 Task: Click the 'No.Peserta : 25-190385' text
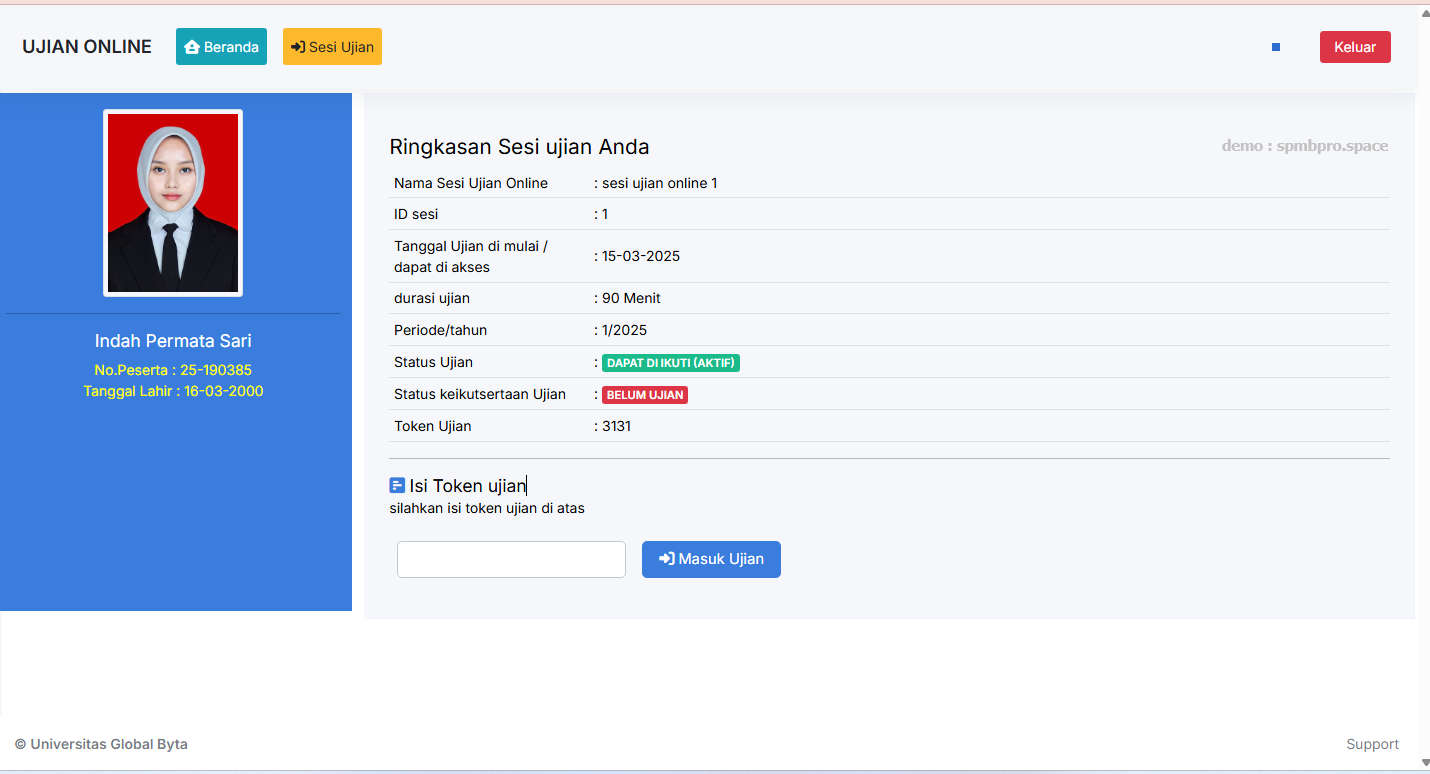172,369
